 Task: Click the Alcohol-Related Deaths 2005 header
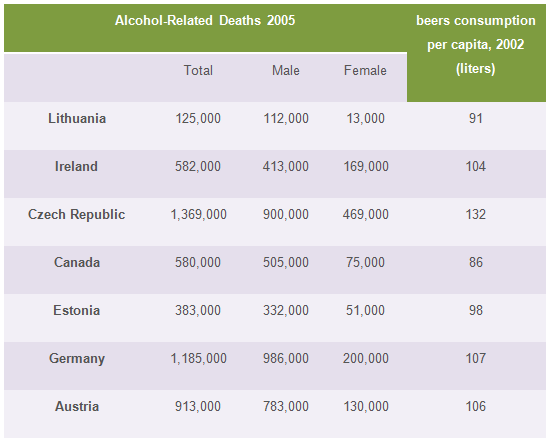205,21
